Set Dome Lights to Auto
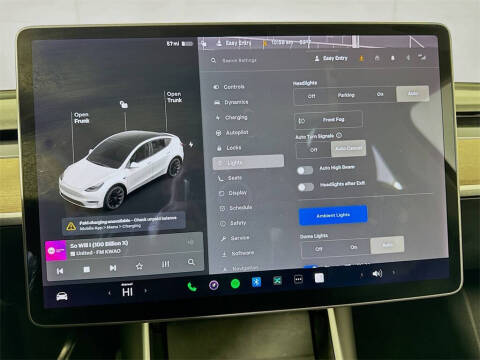This screenshot has width=480, height=360. (x=387, y=245)
